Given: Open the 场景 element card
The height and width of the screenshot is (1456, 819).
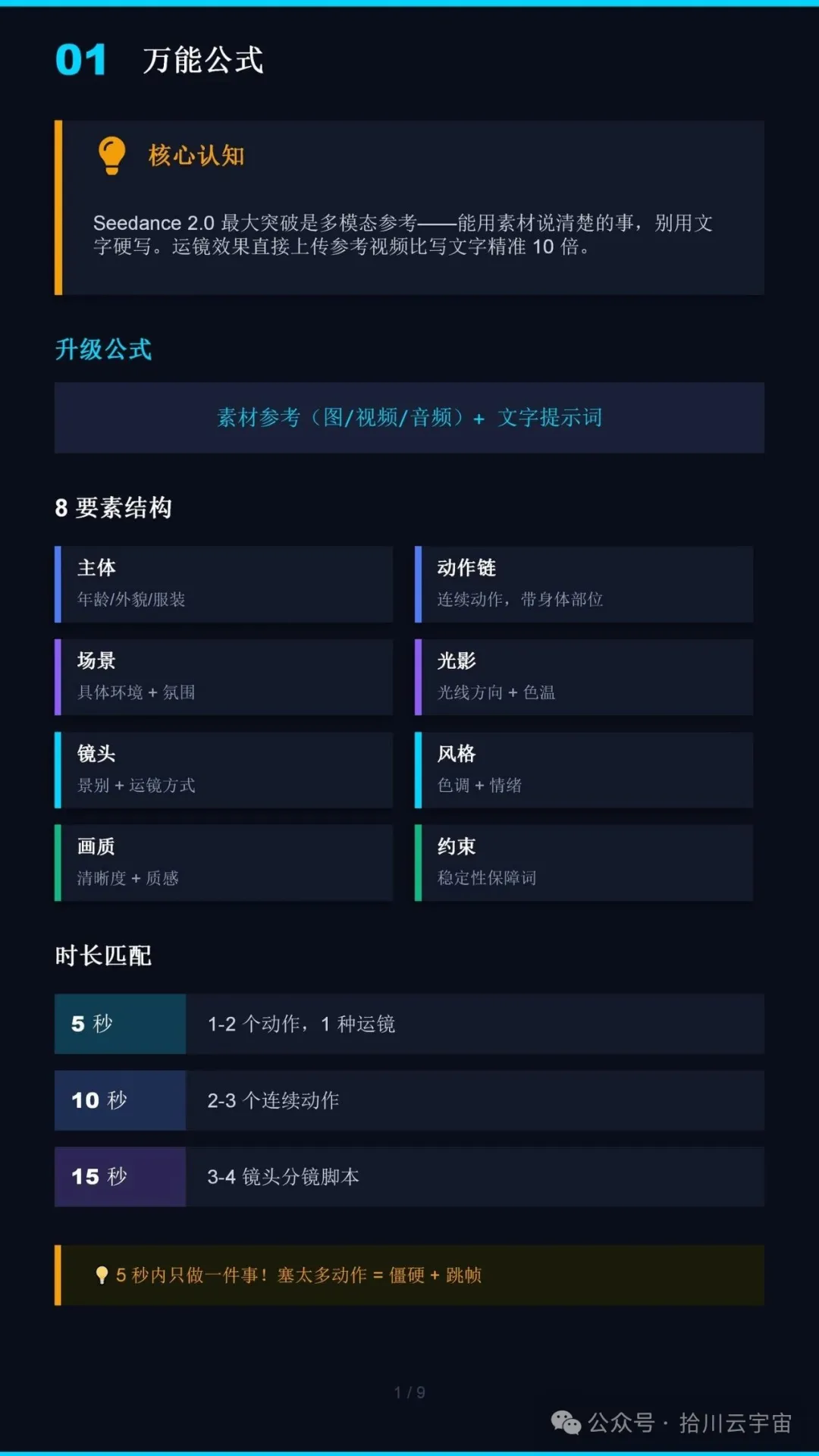Looking at the screenshot, I should (224, 677).
